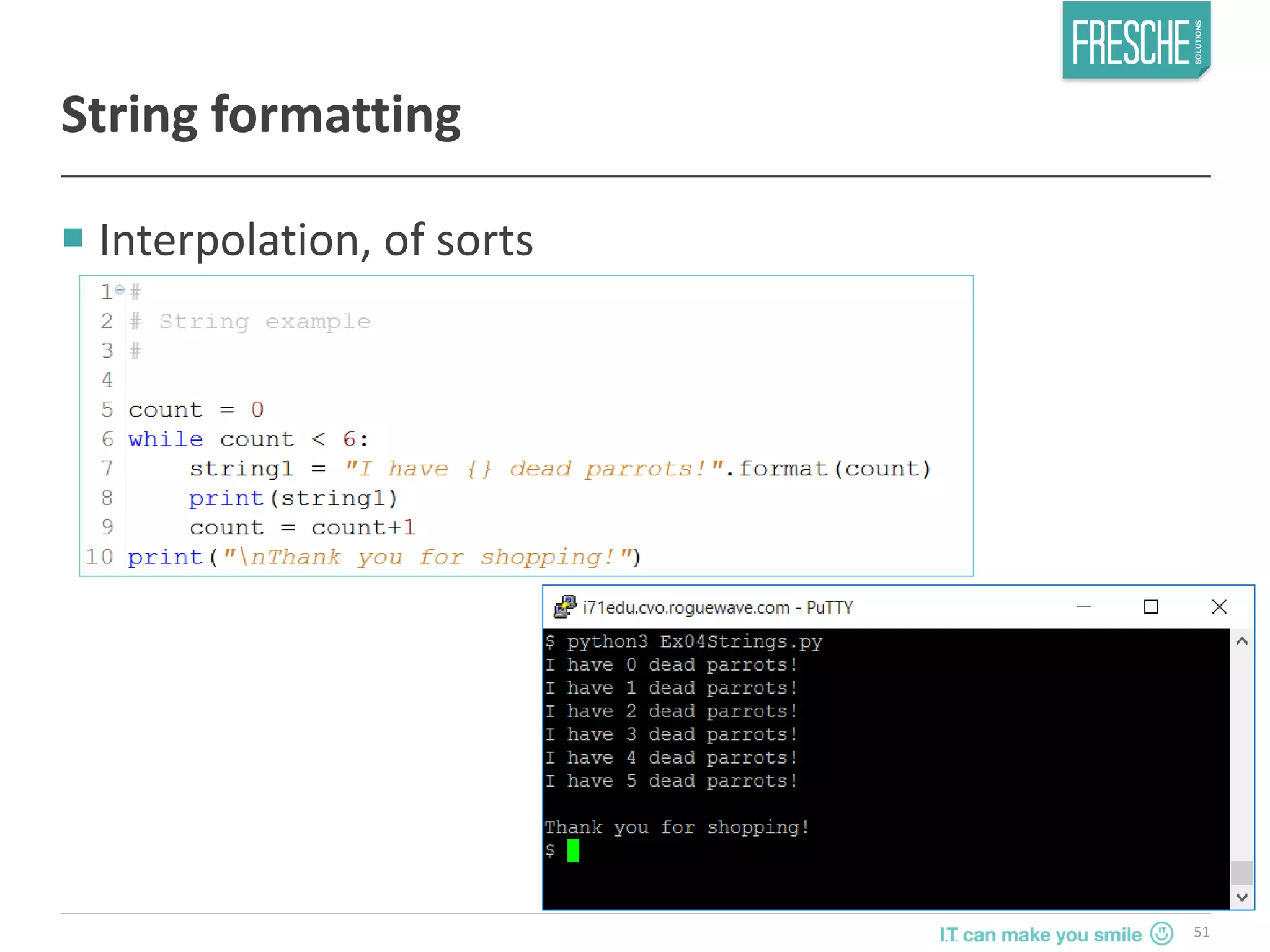
Task: Click the PuTTY scrollbar down arrow
Action: click(1242, 897)
